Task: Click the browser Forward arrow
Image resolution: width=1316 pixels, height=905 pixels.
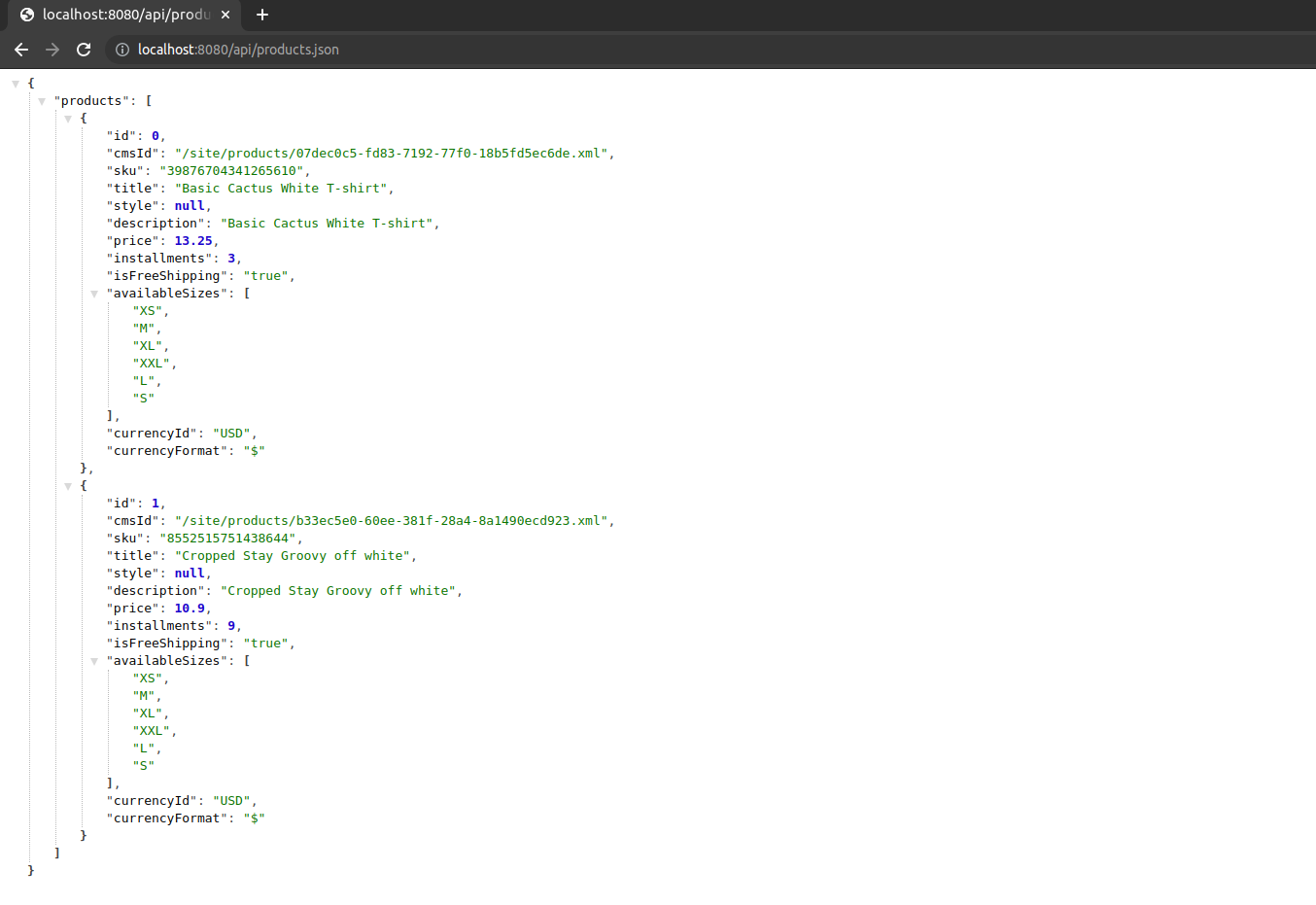Action: click(52, 50)
